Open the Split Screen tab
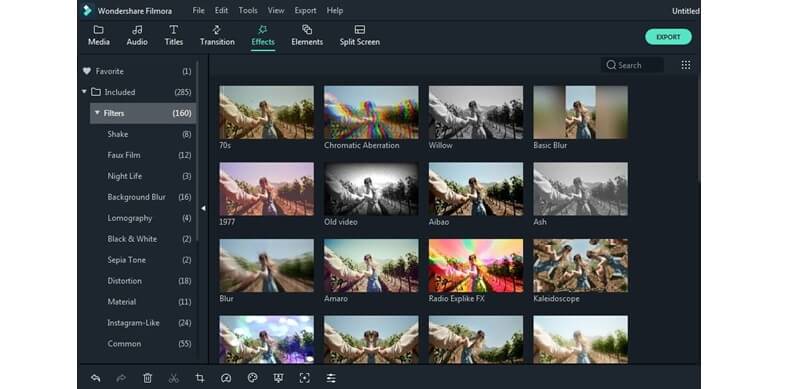Screen dimensions: 800x389 pyautogui.click(x=360, y=36)
